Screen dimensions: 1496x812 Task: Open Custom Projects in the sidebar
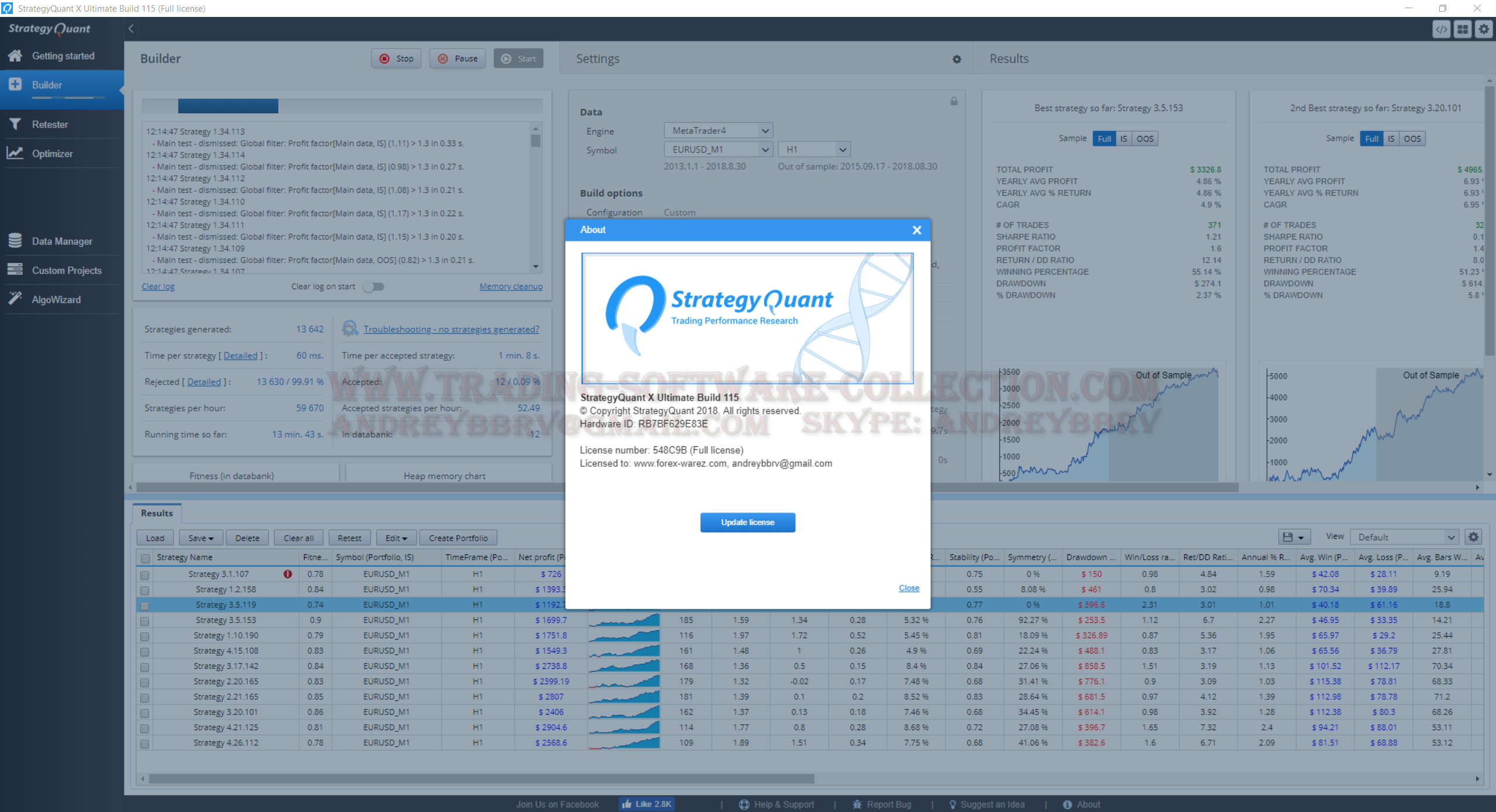(66, 270)
